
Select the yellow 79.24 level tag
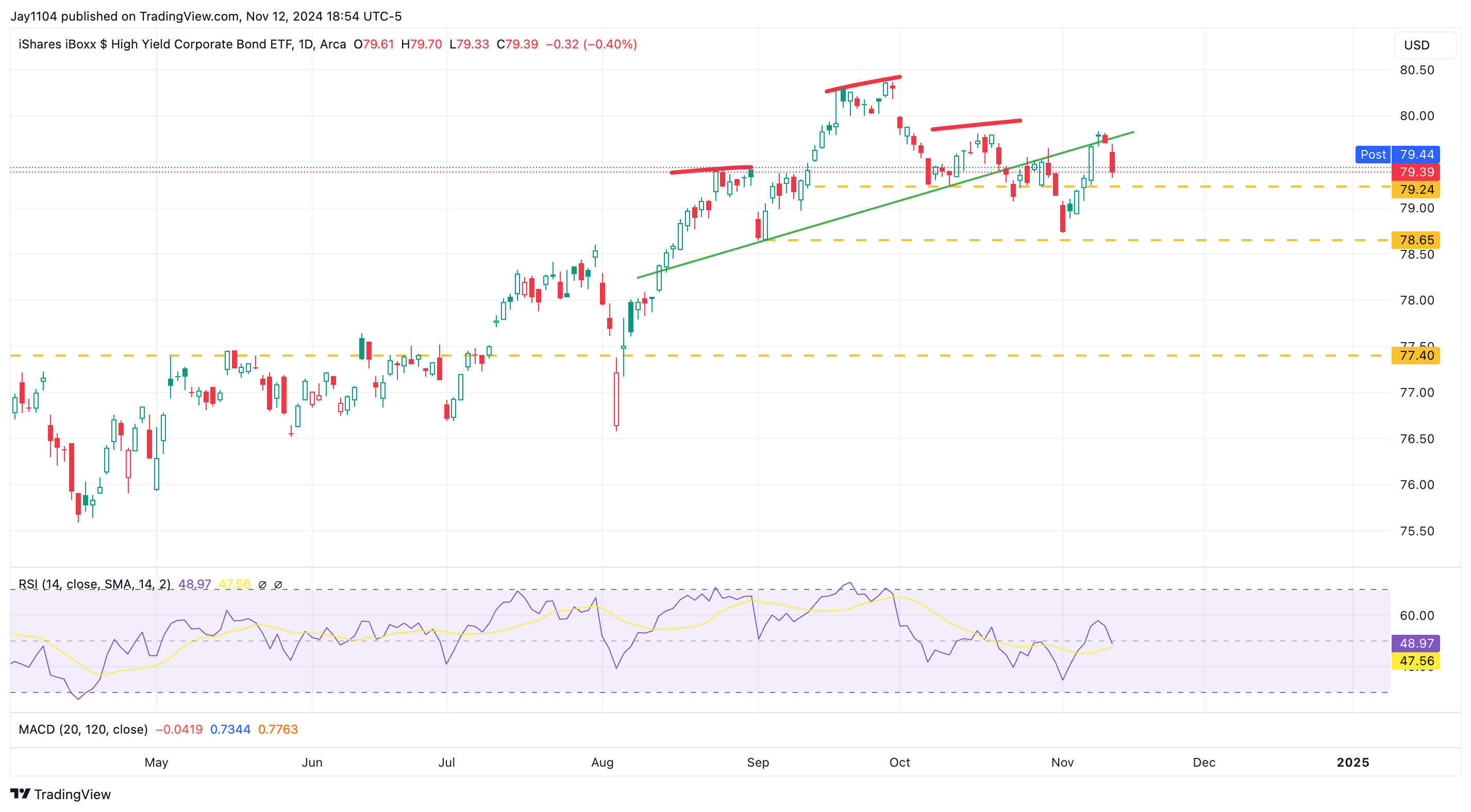pos(1416,190)
